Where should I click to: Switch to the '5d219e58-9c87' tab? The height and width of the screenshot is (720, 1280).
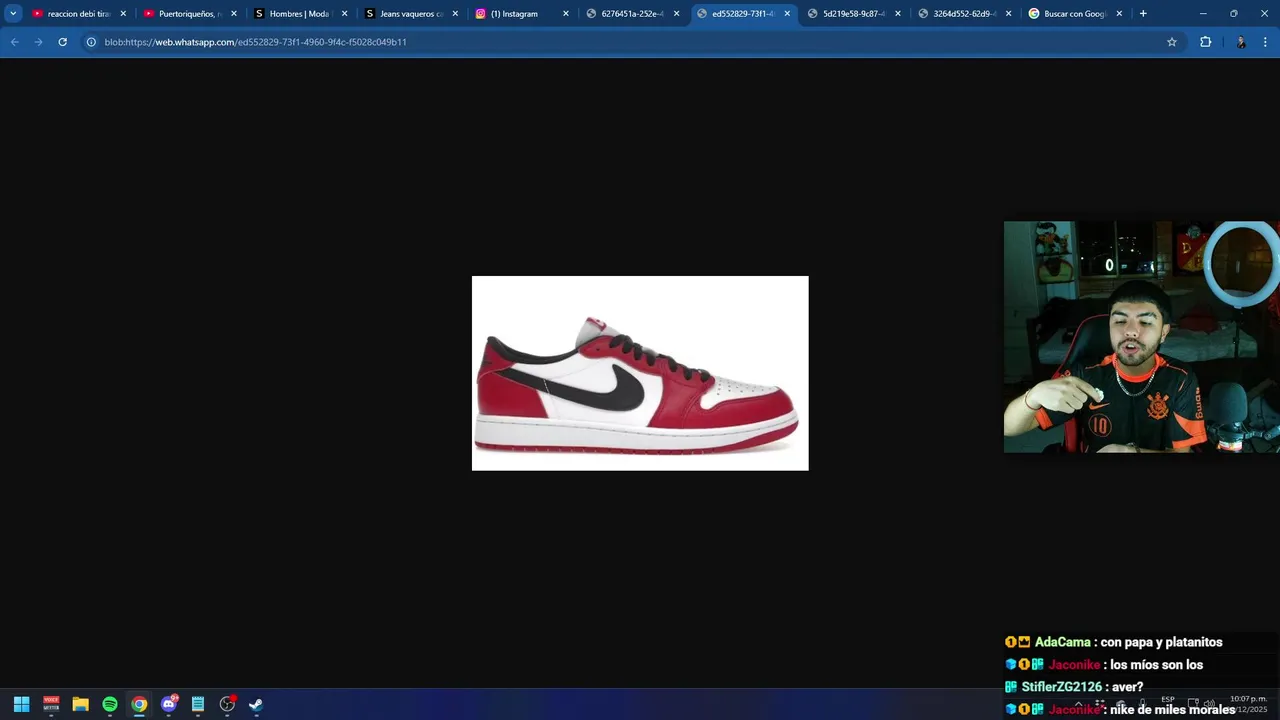pyautogui.click(x=853, y=14)
